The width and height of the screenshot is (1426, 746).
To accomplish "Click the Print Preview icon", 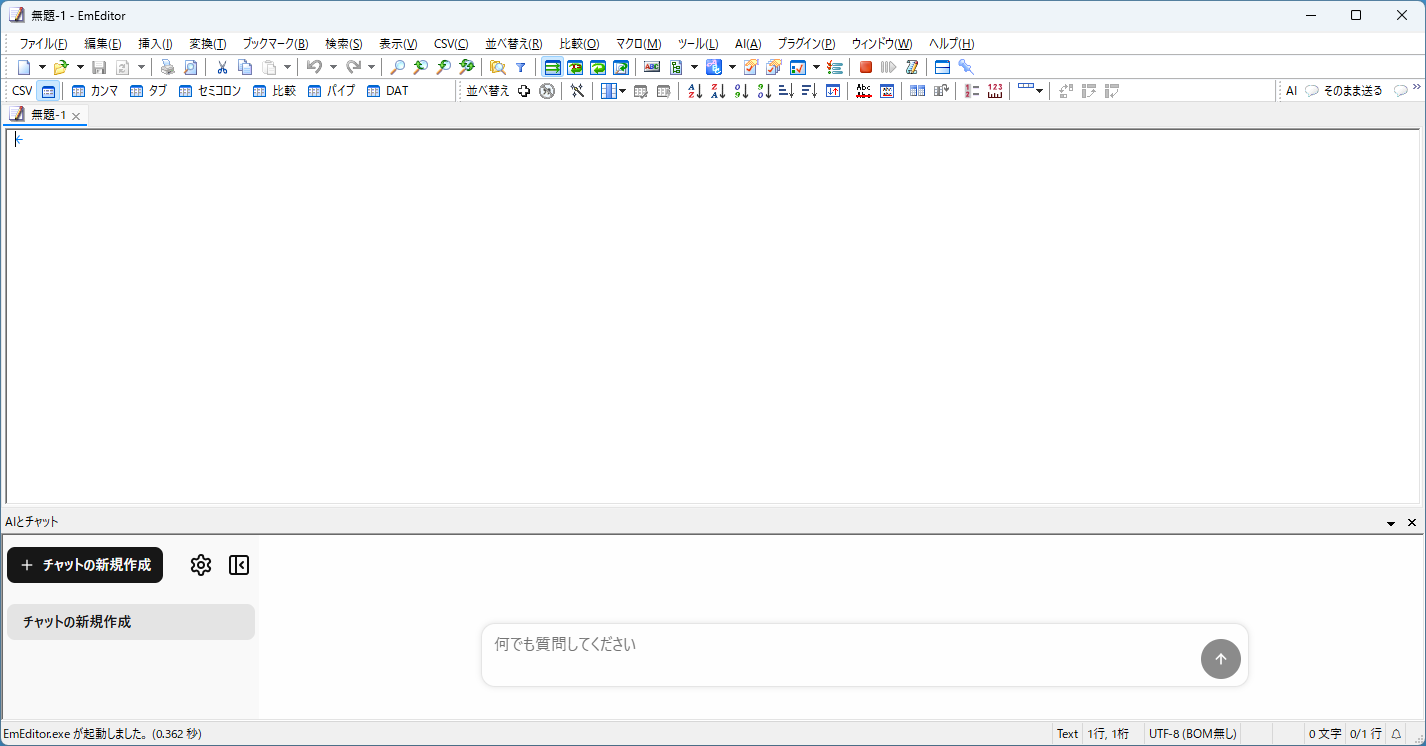I will pyautogui.click(x=190, y=67).
